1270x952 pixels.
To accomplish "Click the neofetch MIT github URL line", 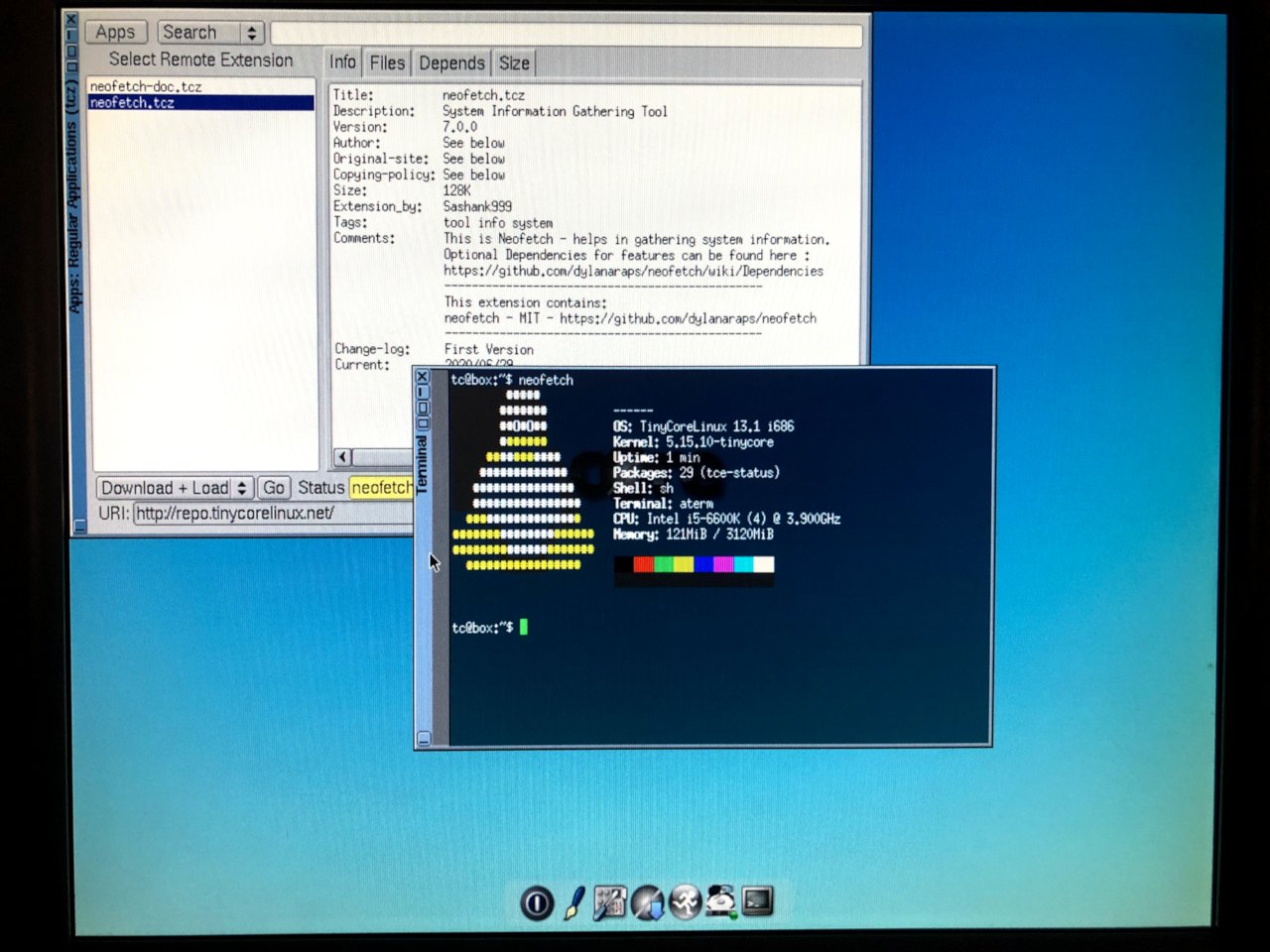I will (630, 318).
